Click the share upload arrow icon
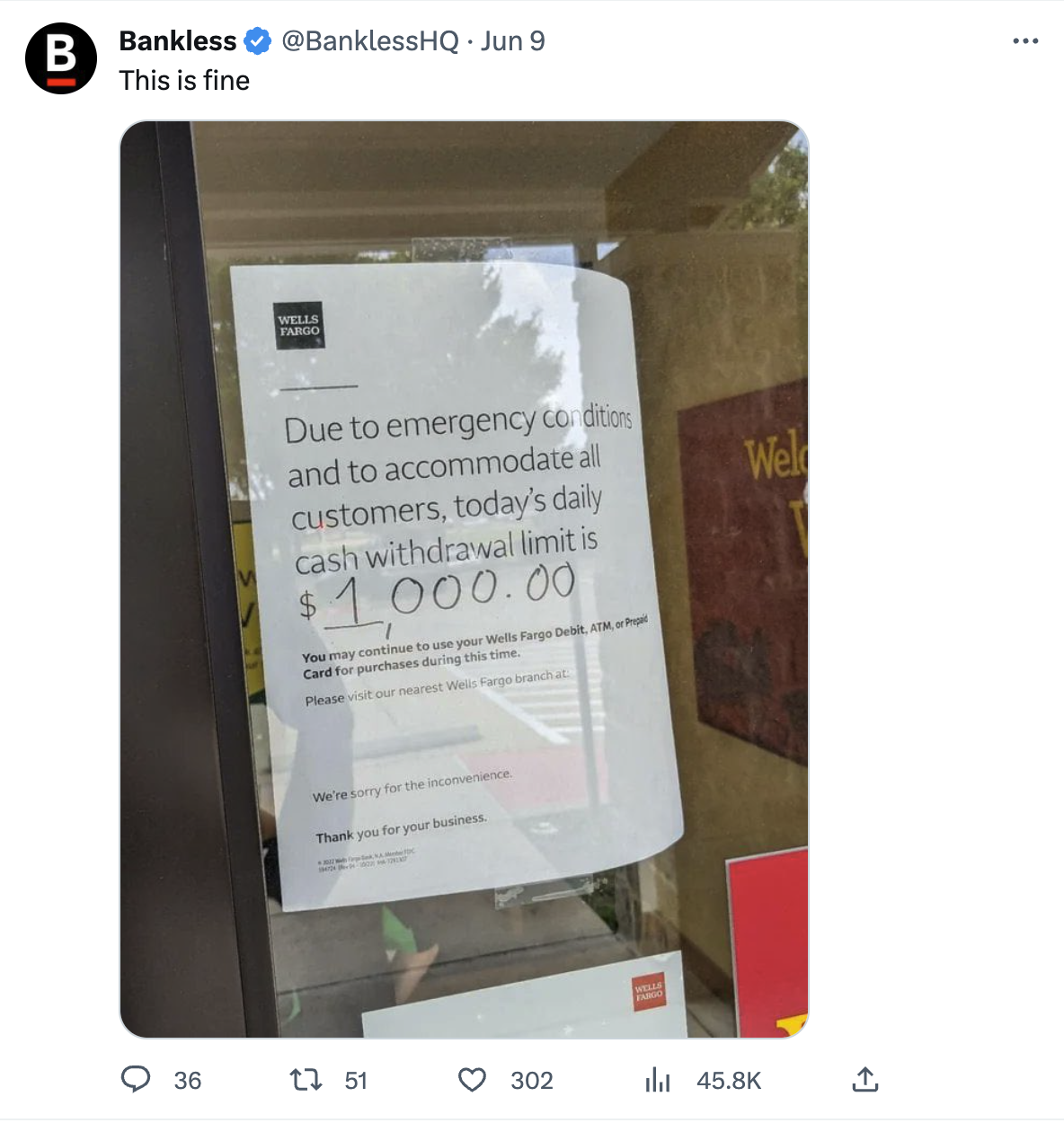 click(x=864, y=1079)
